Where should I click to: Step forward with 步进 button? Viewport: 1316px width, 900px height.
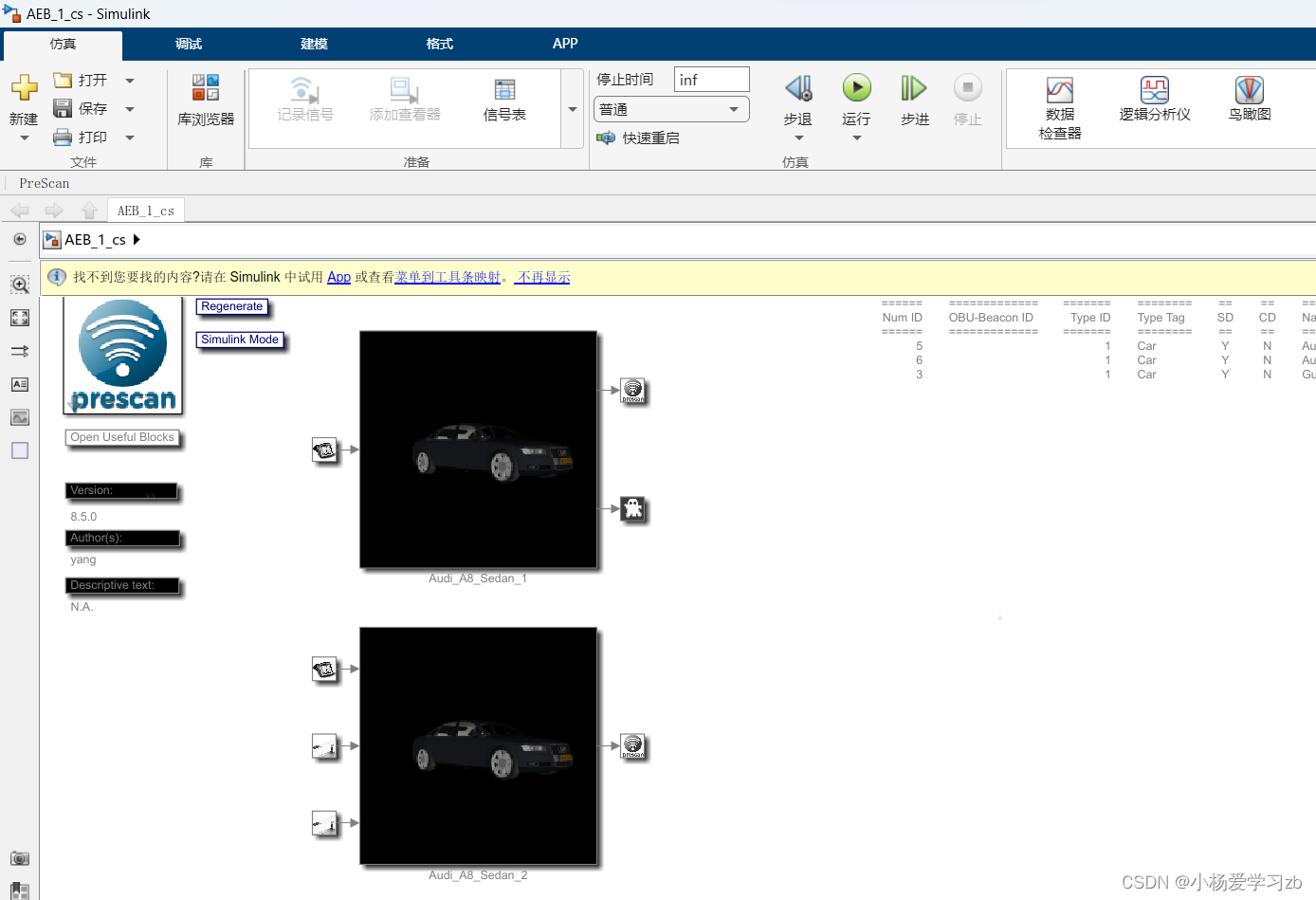(x=915, y=100)
